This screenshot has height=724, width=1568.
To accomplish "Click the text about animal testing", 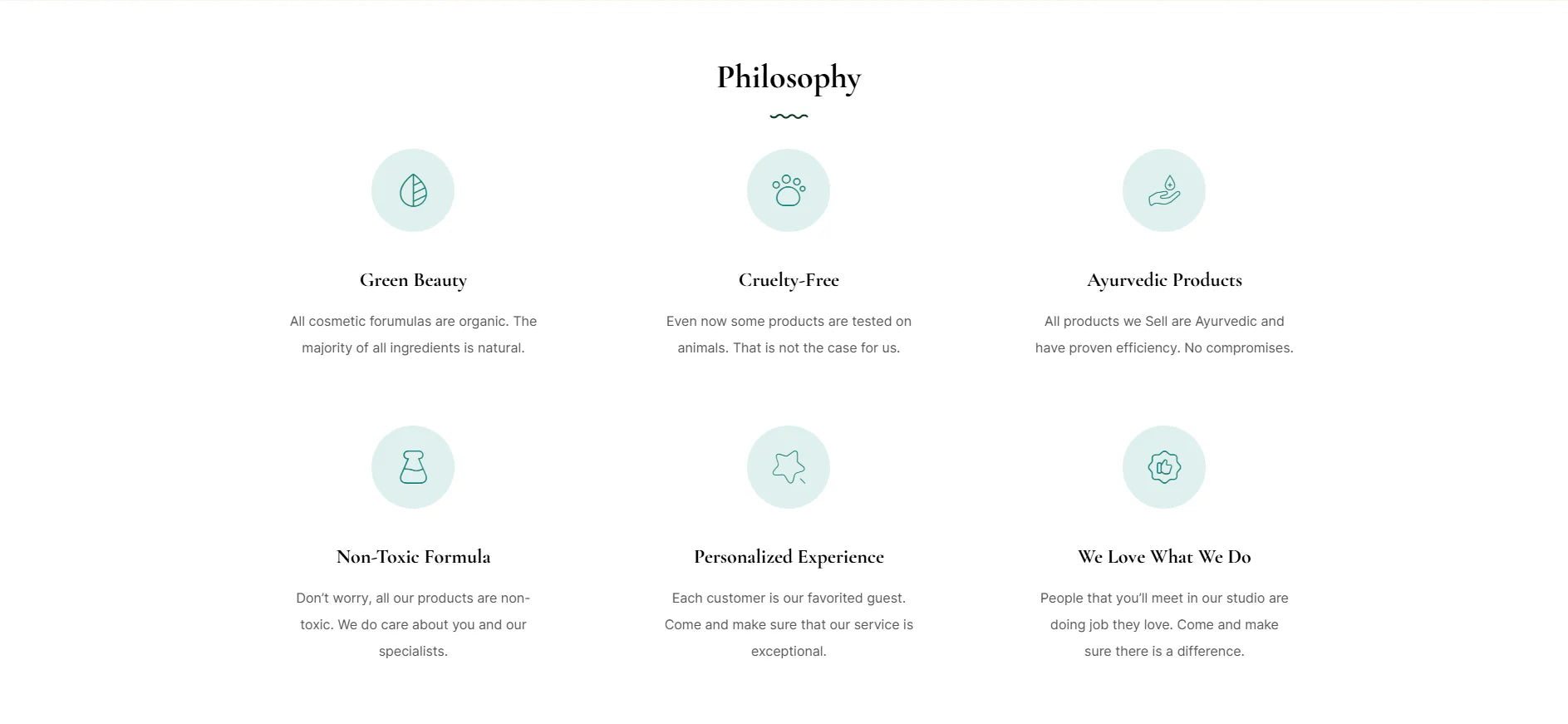I will [x=789, y=334].
